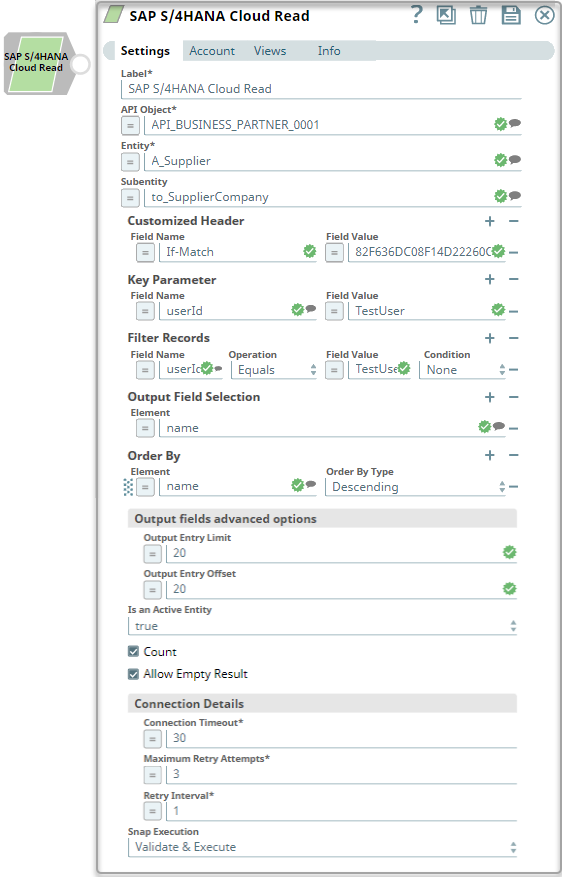
Task: Open Order By Type Descending dropdown
Action: pos(415,487)
